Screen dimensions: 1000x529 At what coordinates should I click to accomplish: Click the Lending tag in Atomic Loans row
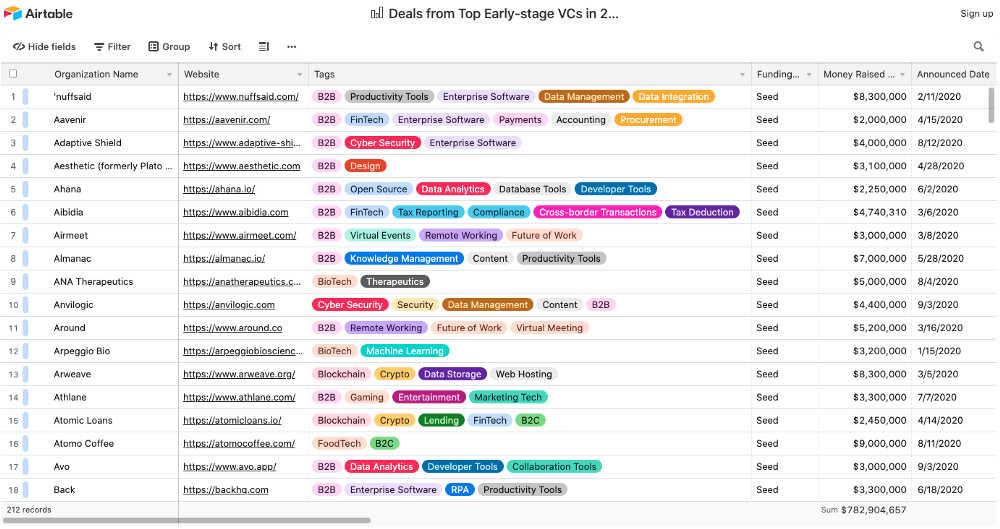coord(441,421)
